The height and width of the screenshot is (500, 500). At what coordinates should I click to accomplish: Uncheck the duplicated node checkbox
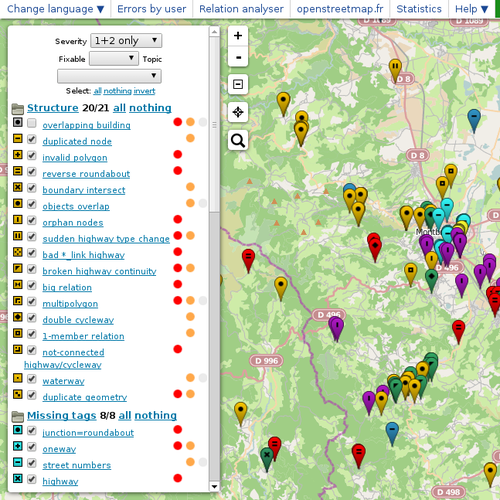tap(32, 139)
